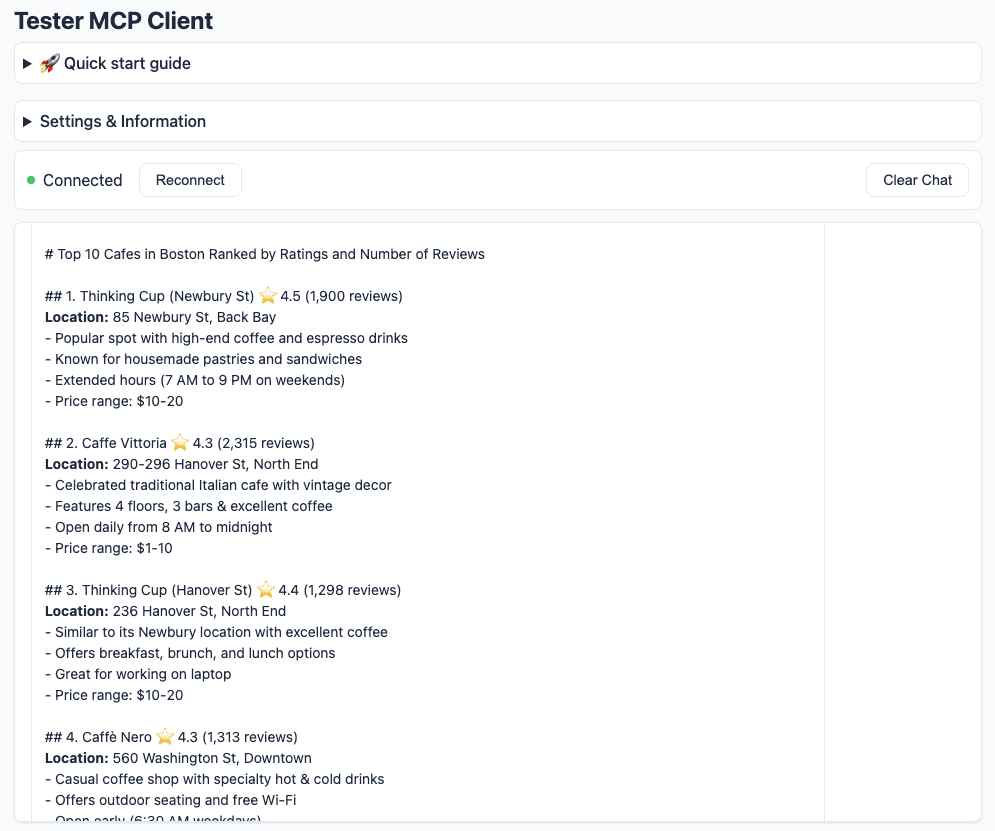
Task: Click the star icon beside Caffè Nero's 4.3 rating
Action: [x=166, y=736]
